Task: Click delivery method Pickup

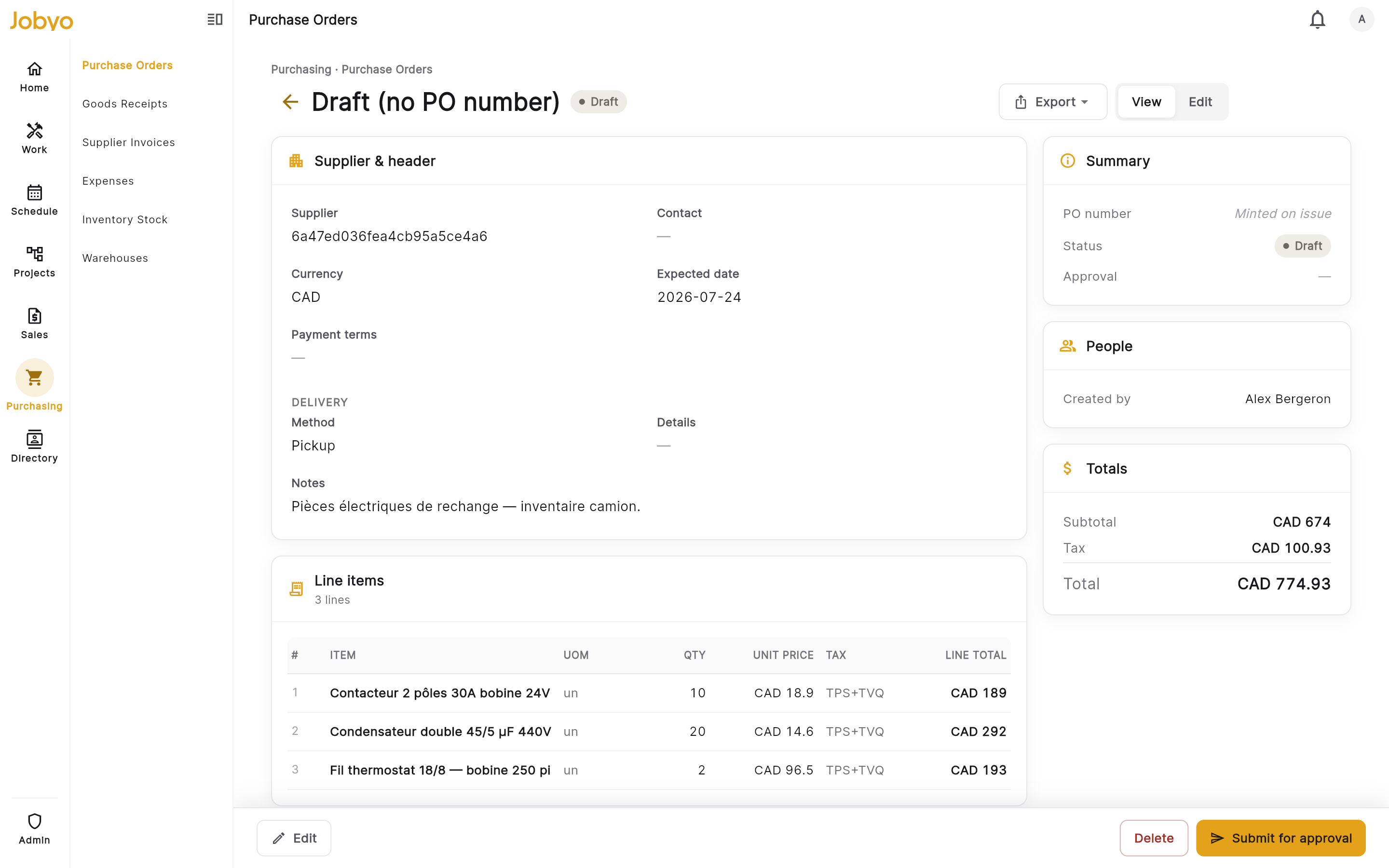Action: tap(313, 446)
